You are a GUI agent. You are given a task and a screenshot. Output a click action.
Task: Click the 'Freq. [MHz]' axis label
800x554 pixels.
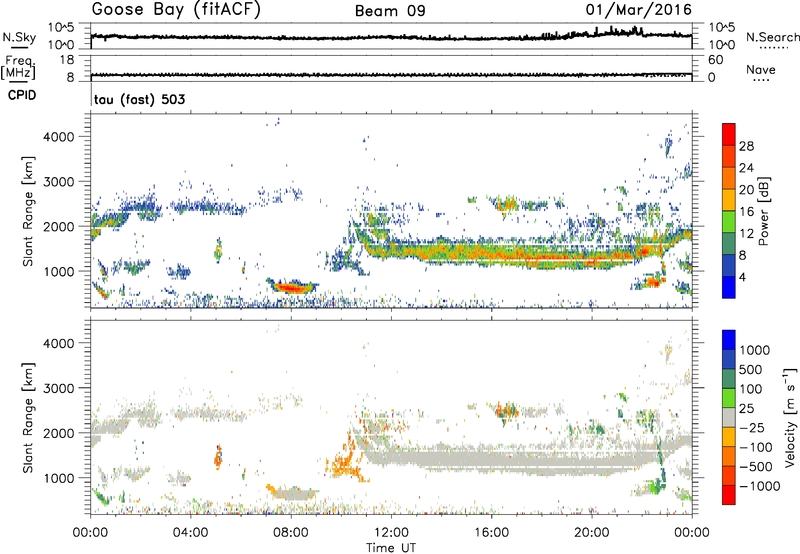click(x=18, y=67)
